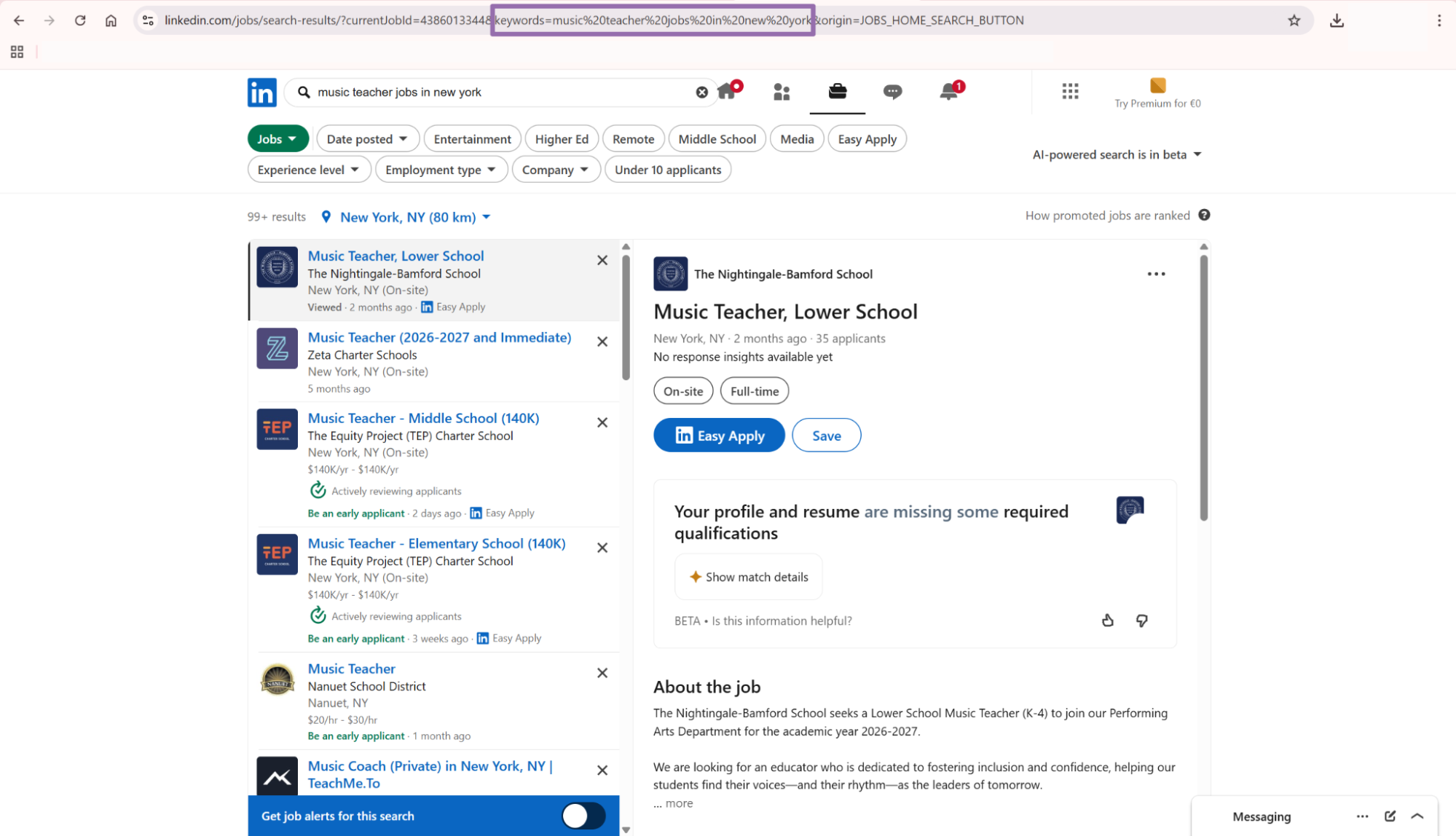Open Music Teacher - Elementary School (140K) listing
Viewport: 1456px width, 836px height.
pos(436,543)
